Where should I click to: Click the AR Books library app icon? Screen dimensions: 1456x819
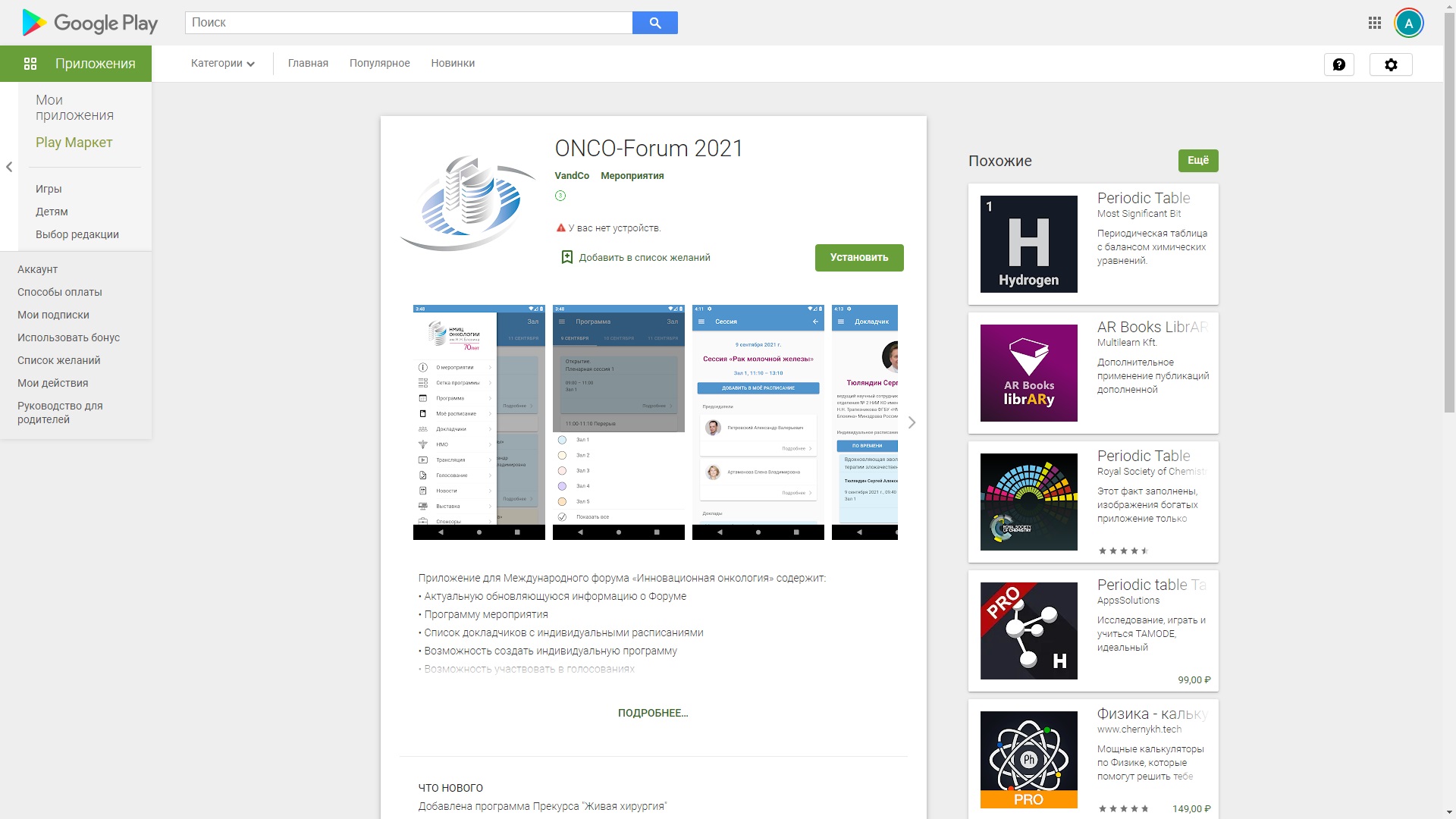tap(1028, 373)
